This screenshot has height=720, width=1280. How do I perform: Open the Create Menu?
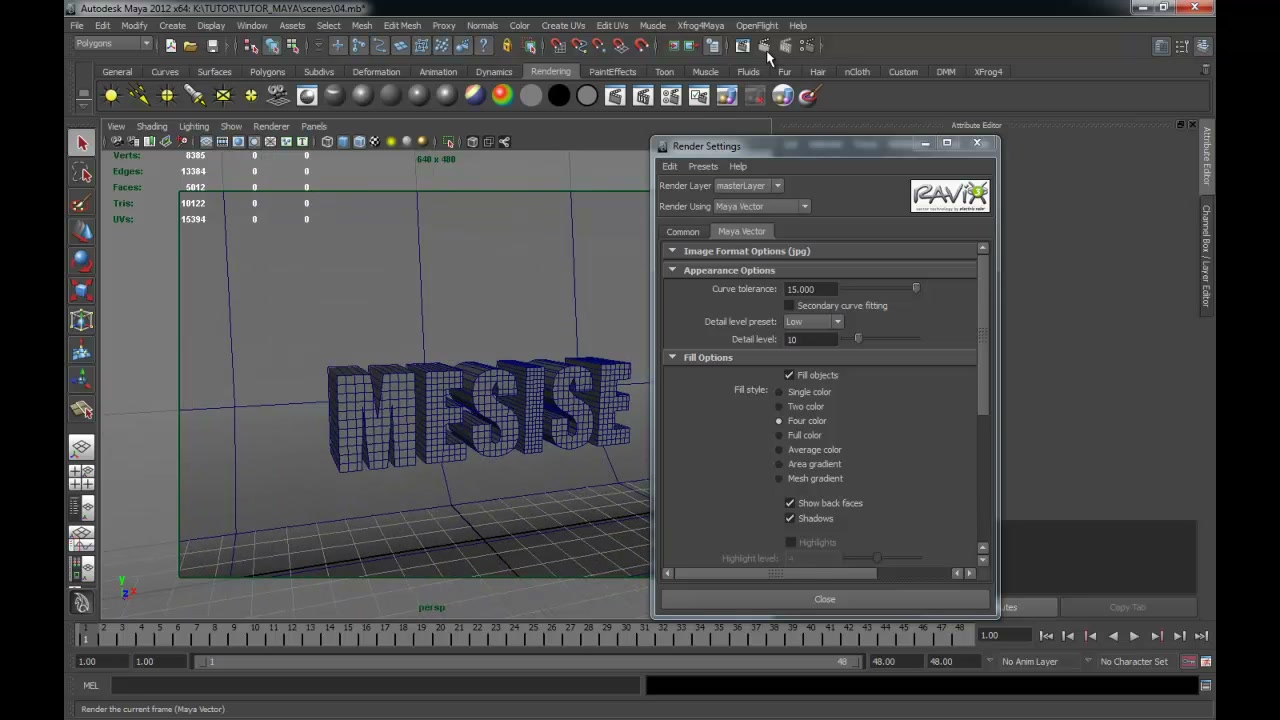pos(172,26)
